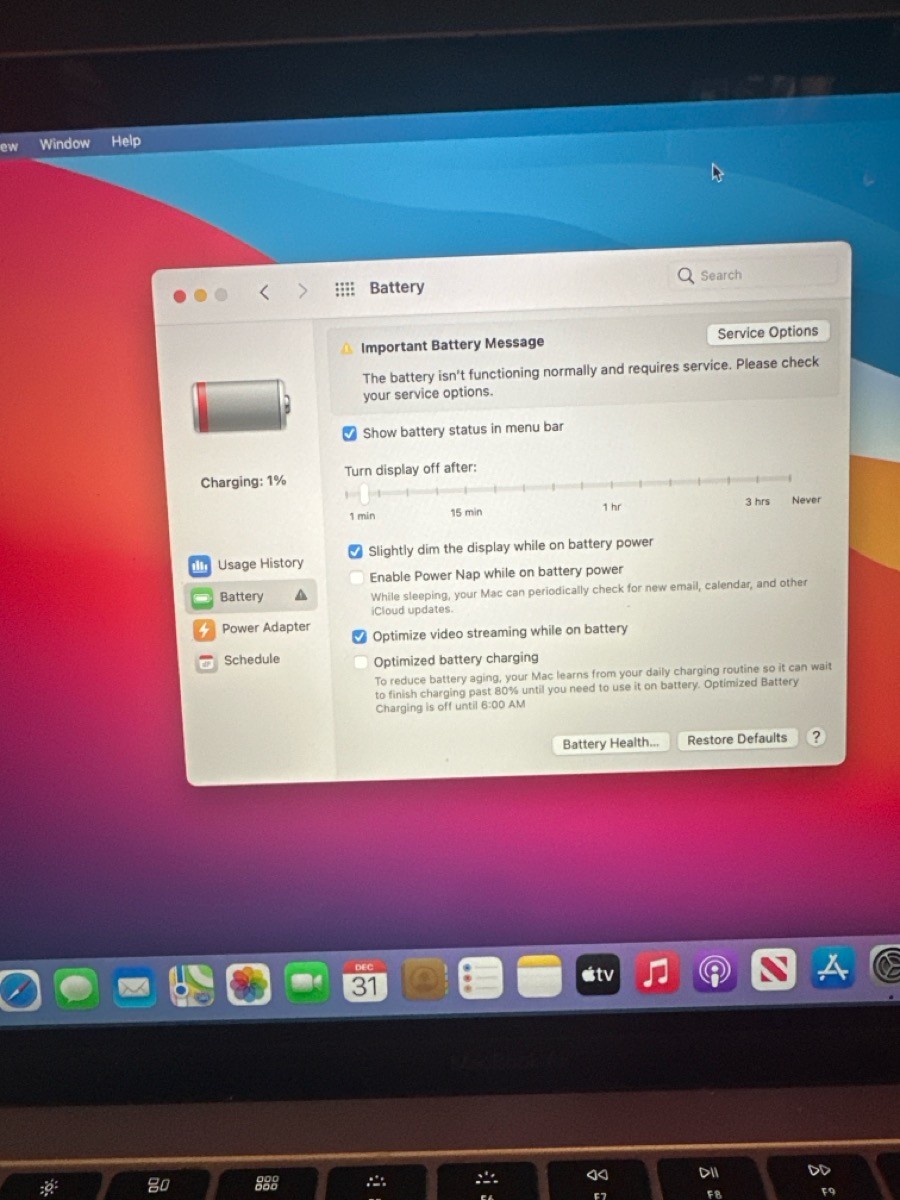Open Messages from the Dock

[76, 989]
